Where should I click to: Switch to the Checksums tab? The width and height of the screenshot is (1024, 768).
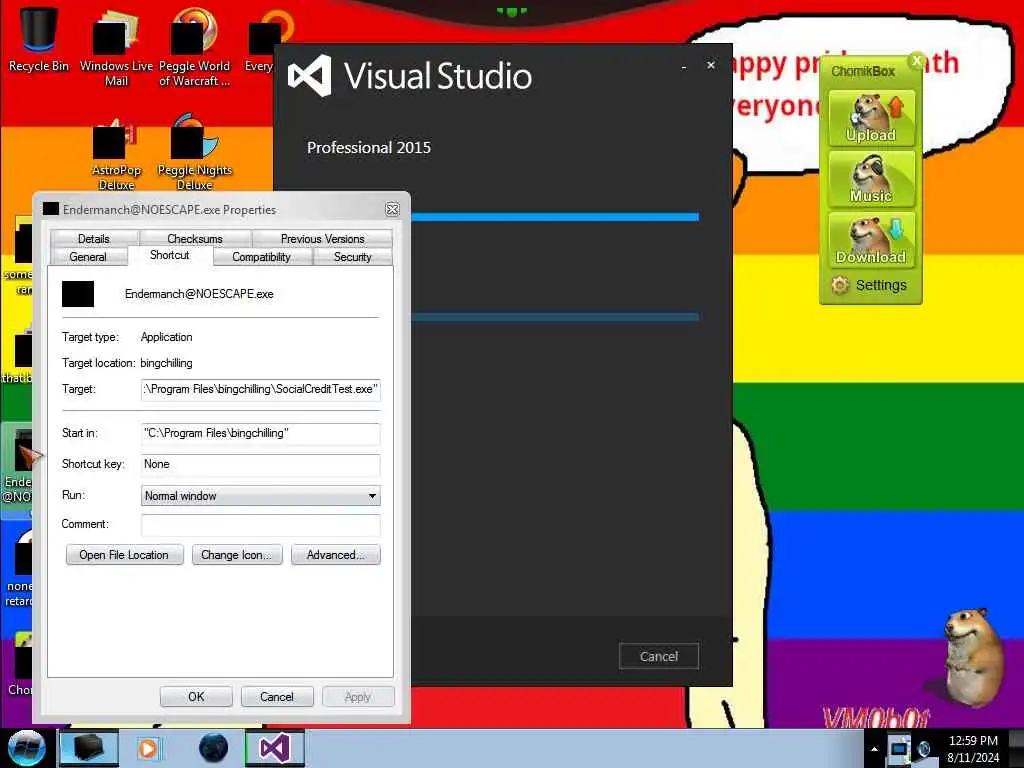195,238
